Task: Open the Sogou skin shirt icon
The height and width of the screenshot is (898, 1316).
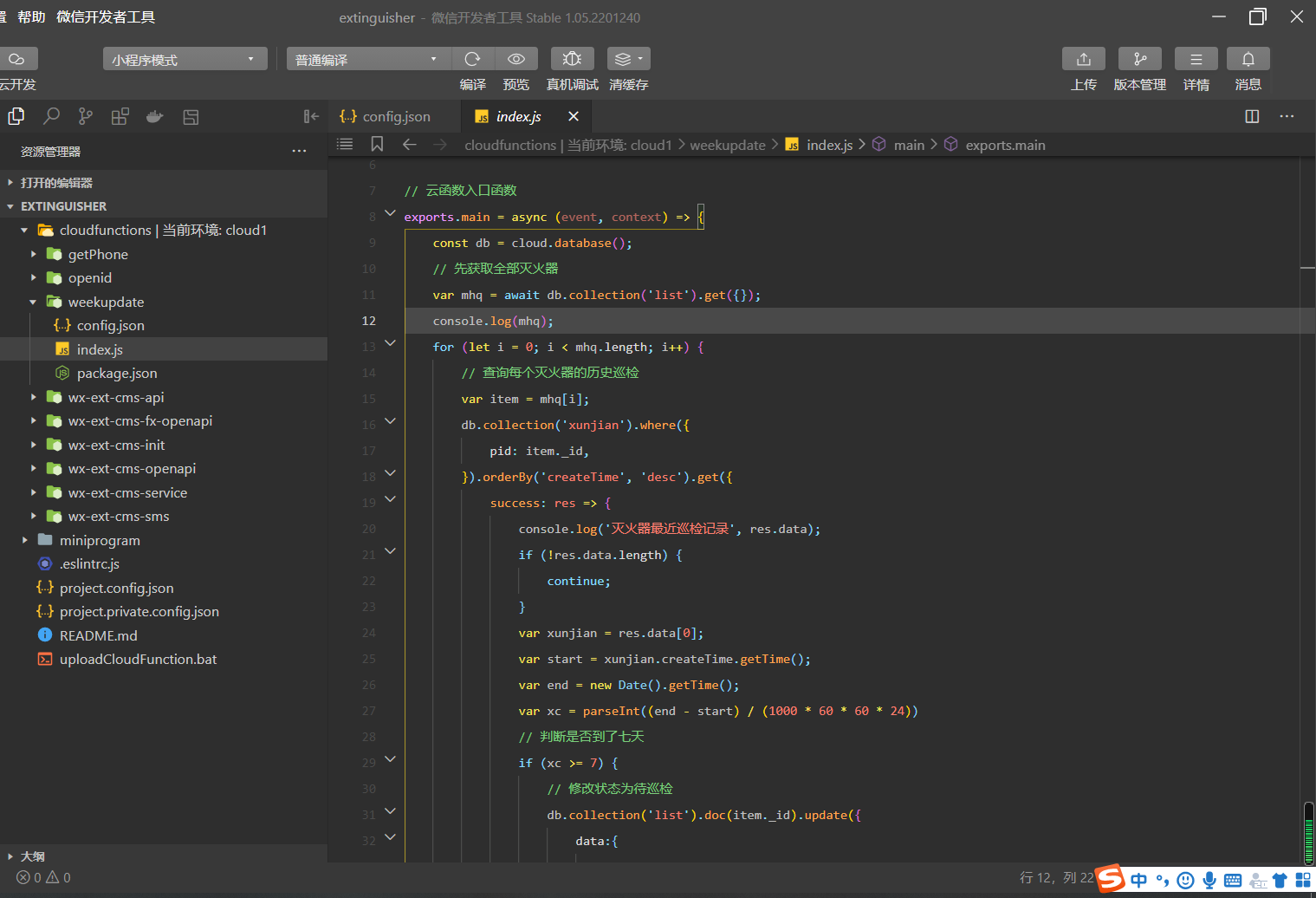Action: point(1280,881)
